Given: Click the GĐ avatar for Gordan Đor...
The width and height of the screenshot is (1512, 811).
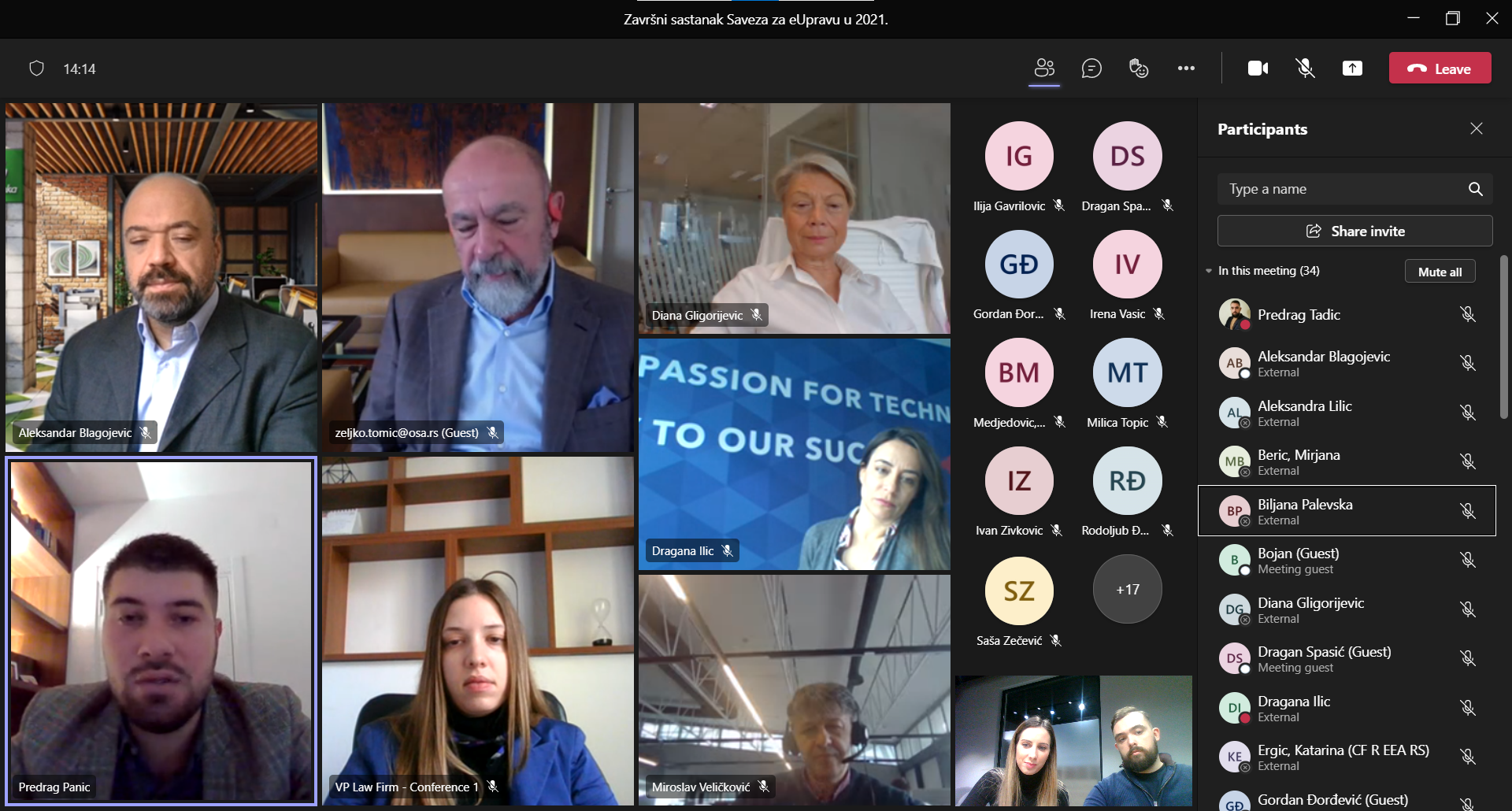Looking at the screenshot, I should click(1019, 264).
